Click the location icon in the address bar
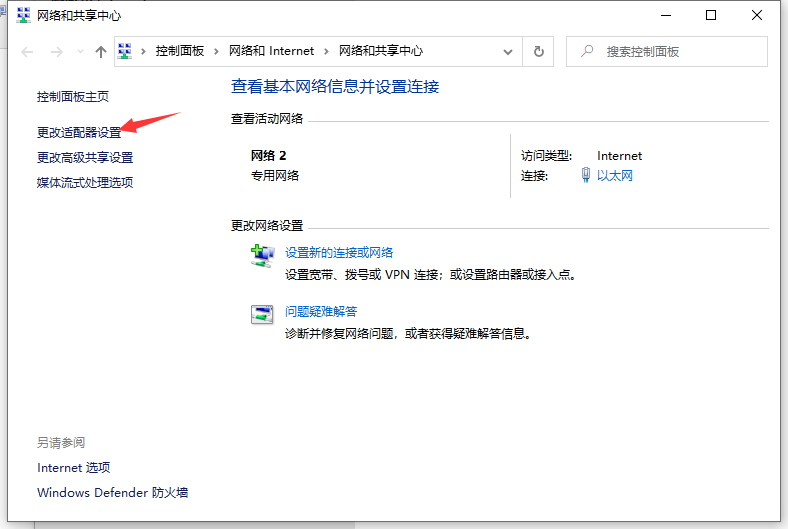788x529 pixels. (126, 51)
